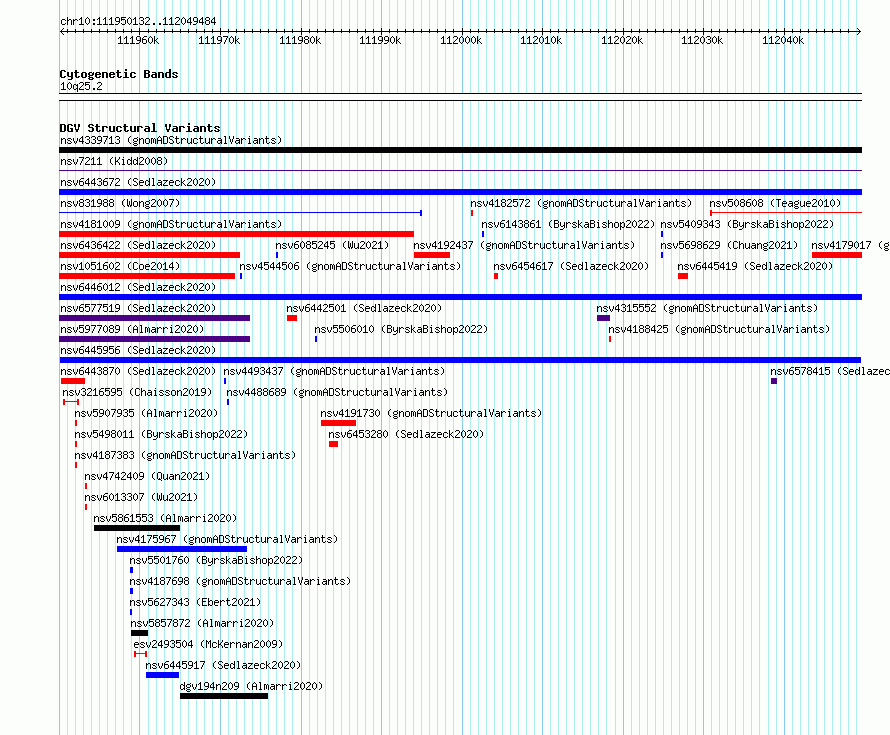Viewport: 890px width, 735px height.
Task: Click the 112000k ruler position label
Action: coord(461,40)
